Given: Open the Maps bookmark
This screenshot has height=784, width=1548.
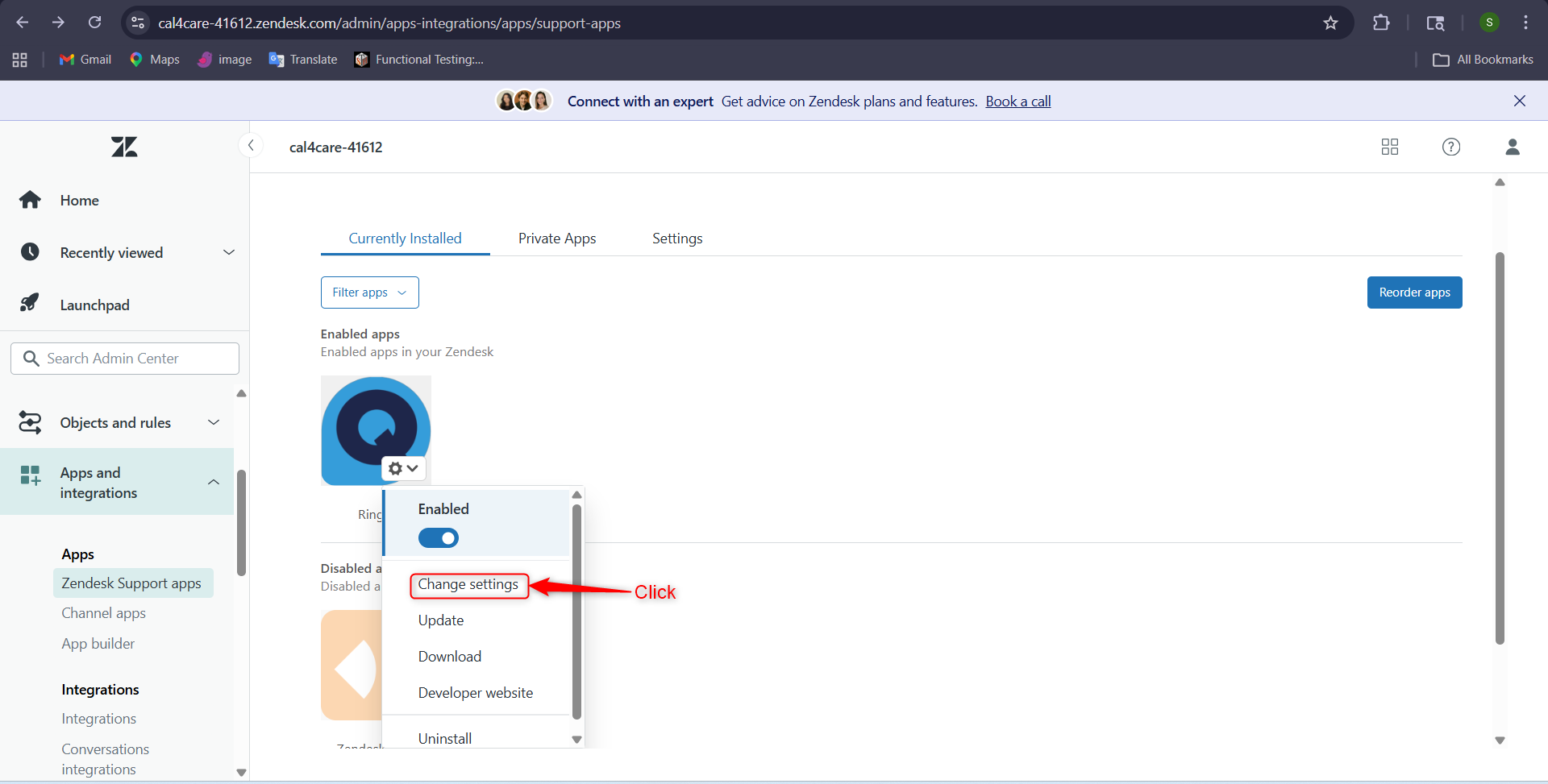Looking at the screenshot, I should click(155, 60).
